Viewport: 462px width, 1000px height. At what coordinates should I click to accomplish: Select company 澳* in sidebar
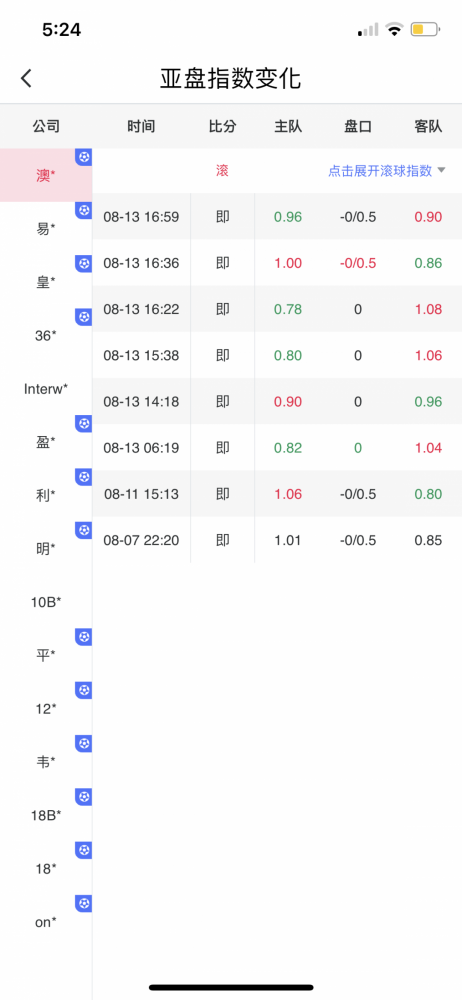coord(46,175)
